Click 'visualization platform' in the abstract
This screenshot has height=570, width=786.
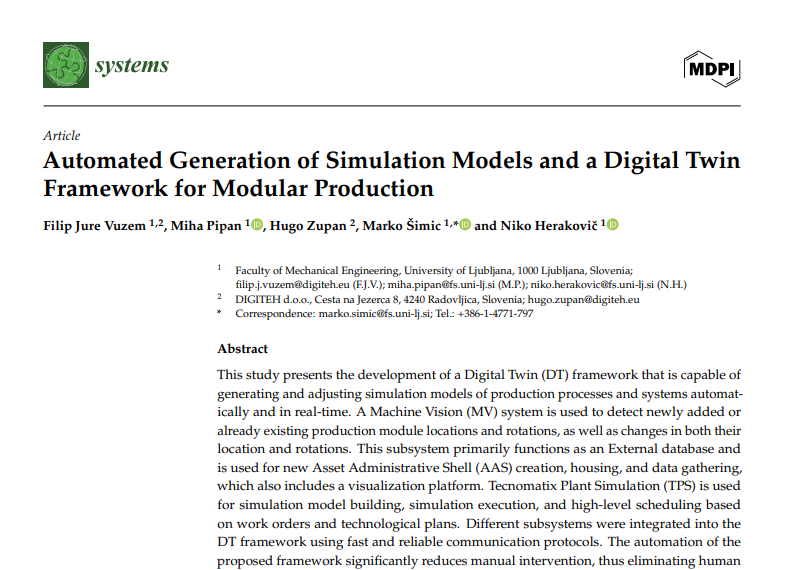click(x=415, y=486)
